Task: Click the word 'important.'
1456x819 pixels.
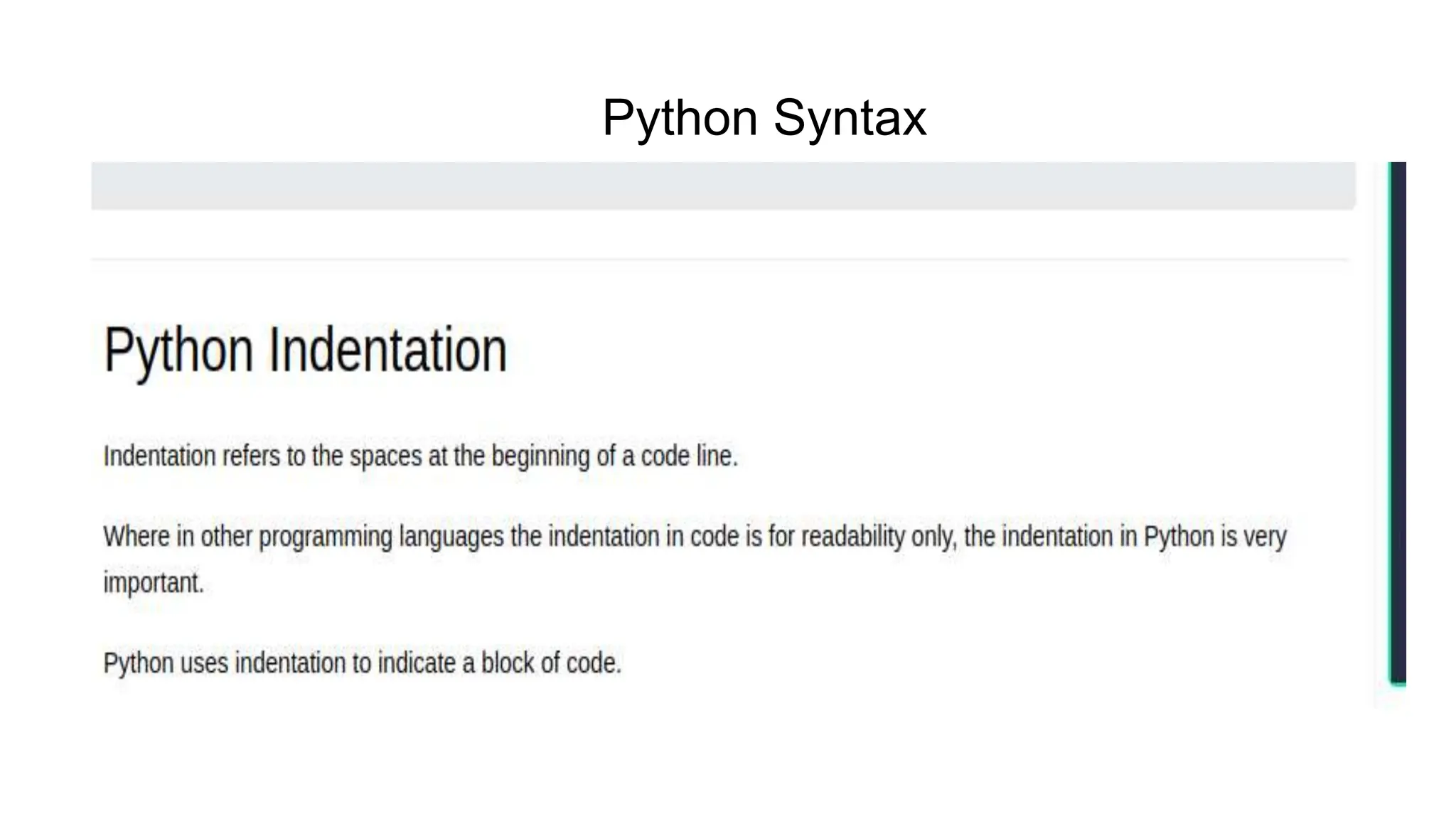Action: tap(154, 583)
